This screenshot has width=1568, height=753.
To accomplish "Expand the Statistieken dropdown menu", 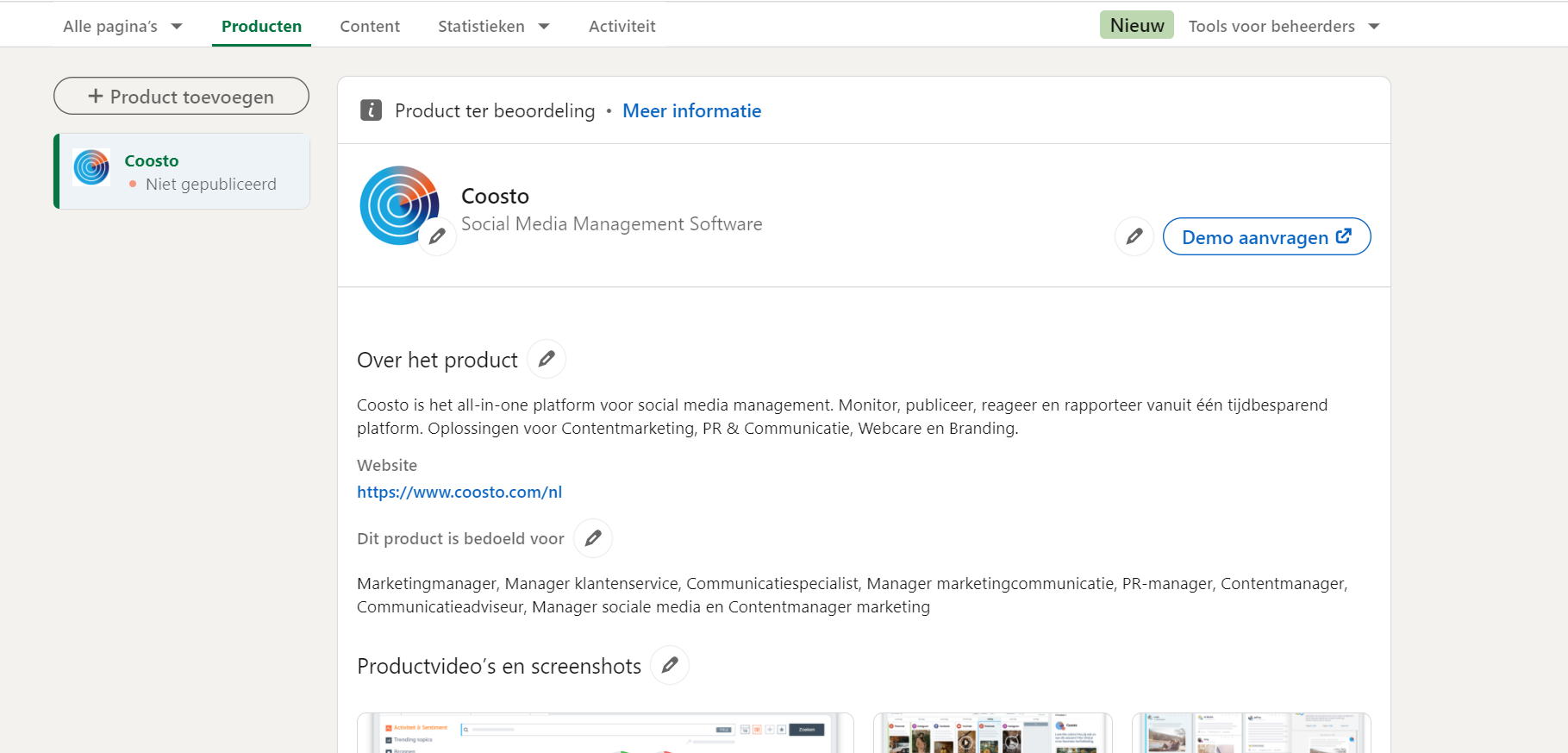I will pos(493,26).
